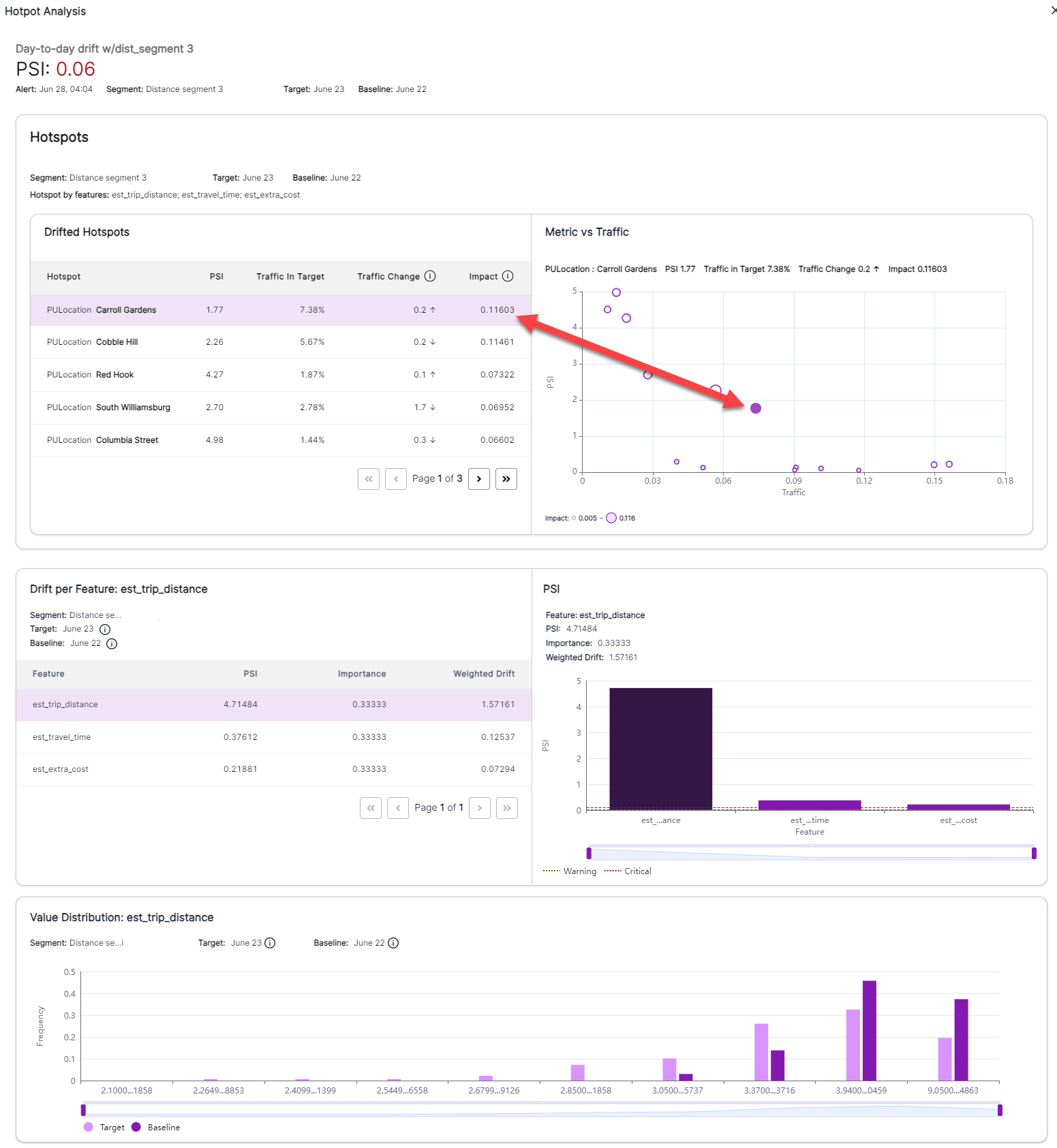
Task: Sort by Traffic Change column header
Action: pyautogui.click(x=388, y=277)
